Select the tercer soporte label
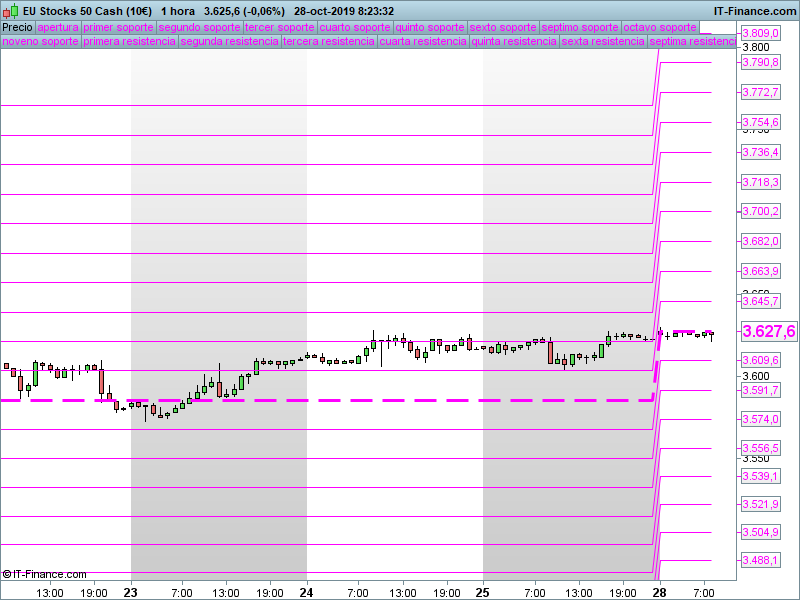 click(280, 27)
